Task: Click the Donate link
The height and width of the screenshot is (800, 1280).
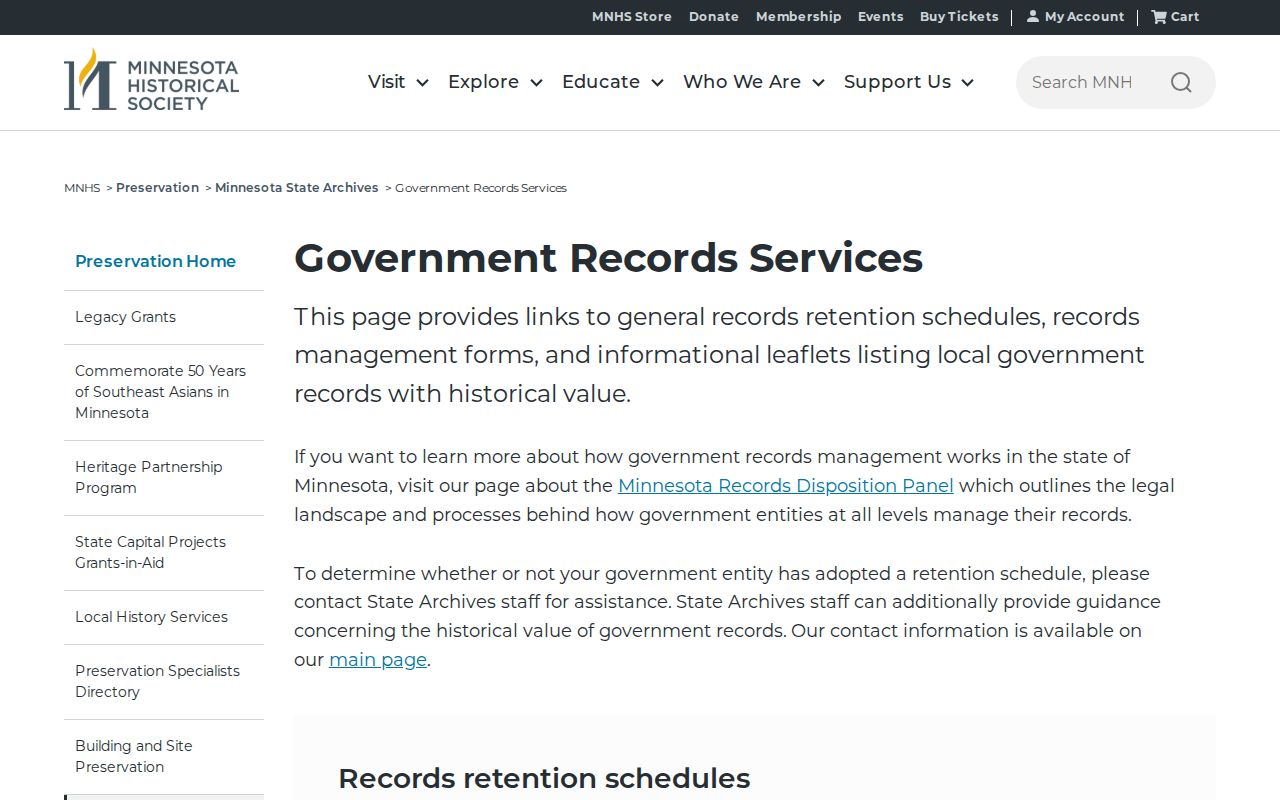Action: point(714,16)
